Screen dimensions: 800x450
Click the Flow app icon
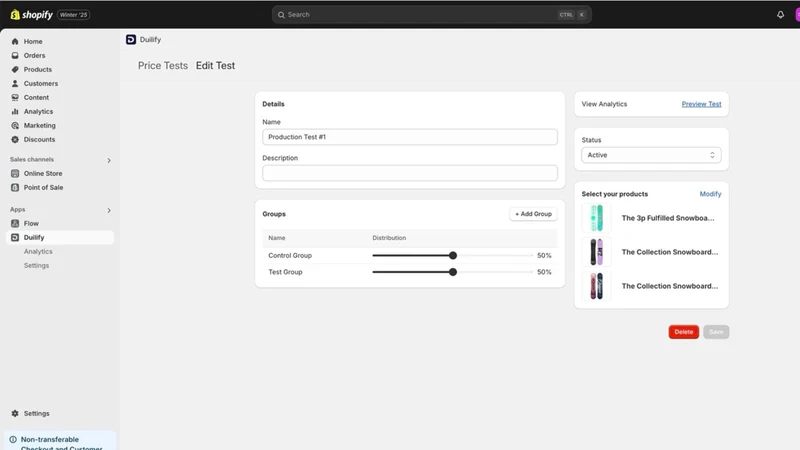point(15,223)
